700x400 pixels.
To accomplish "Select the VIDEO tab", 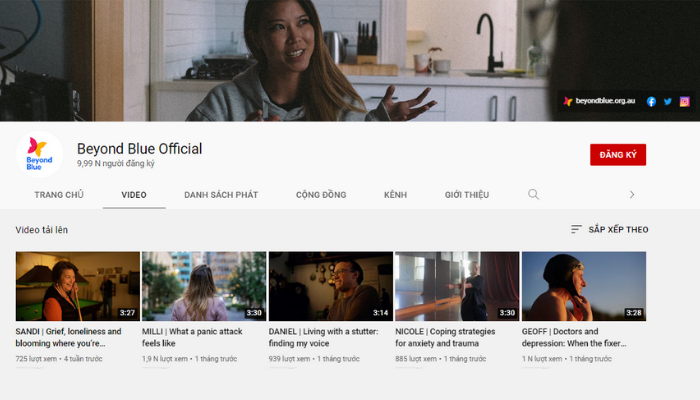I will pos(134,195).
